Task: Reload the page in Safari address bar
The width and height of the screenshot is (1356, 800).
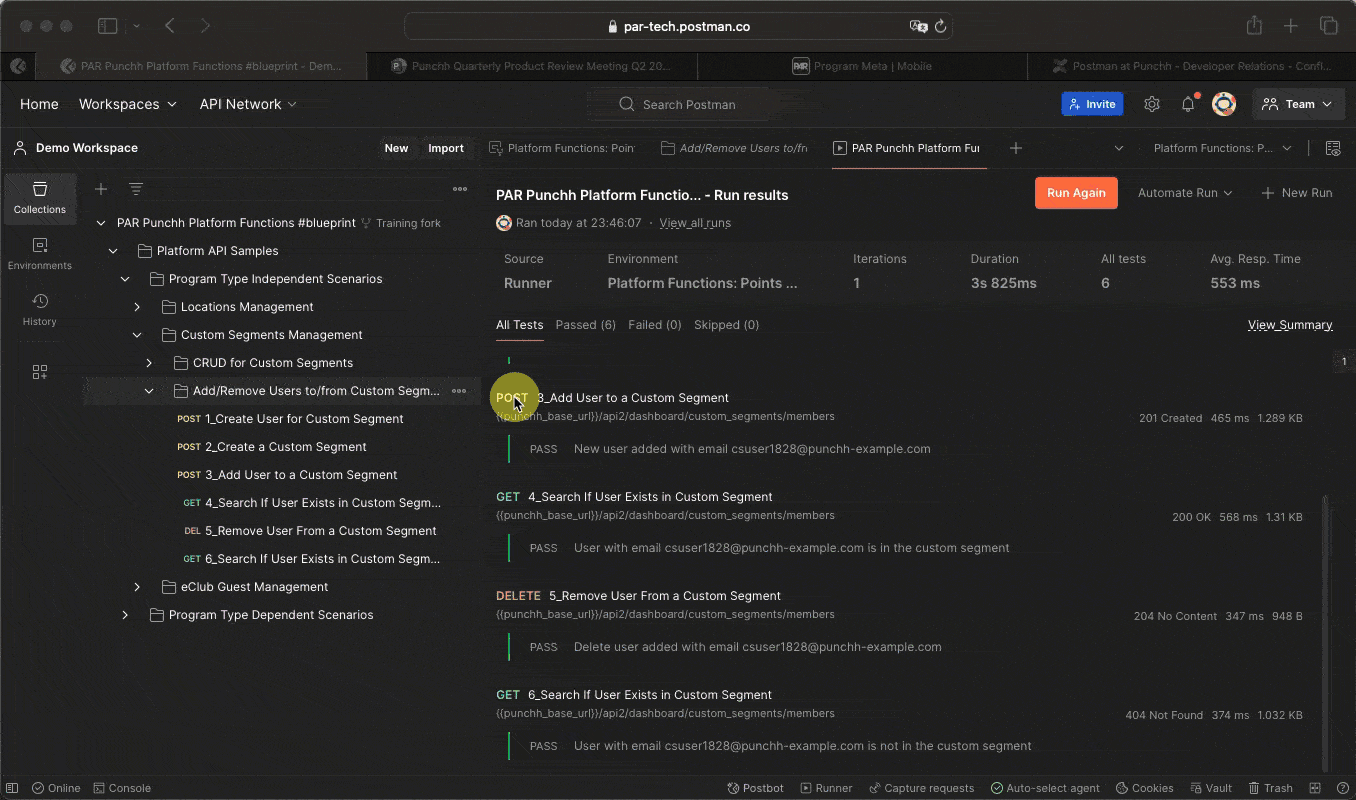Action: coord(940,27)
